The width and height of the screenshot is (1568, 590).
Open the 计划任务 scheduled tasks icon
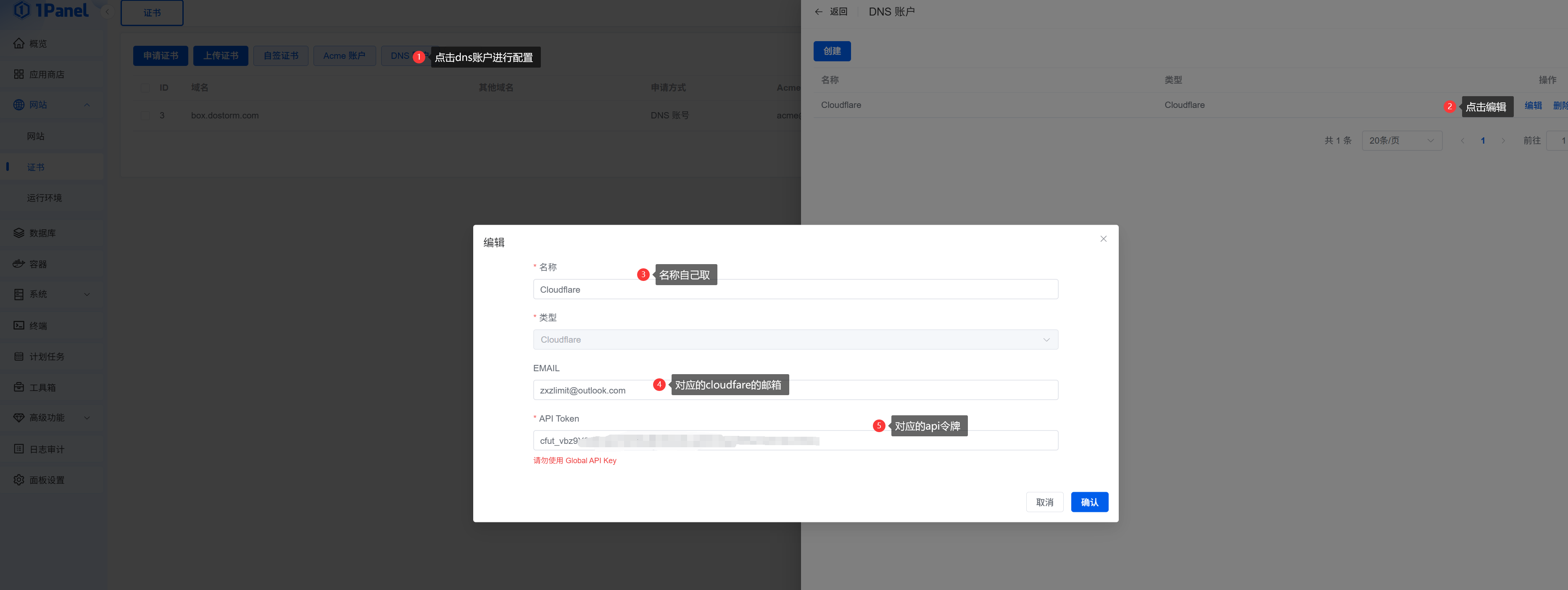19,357
